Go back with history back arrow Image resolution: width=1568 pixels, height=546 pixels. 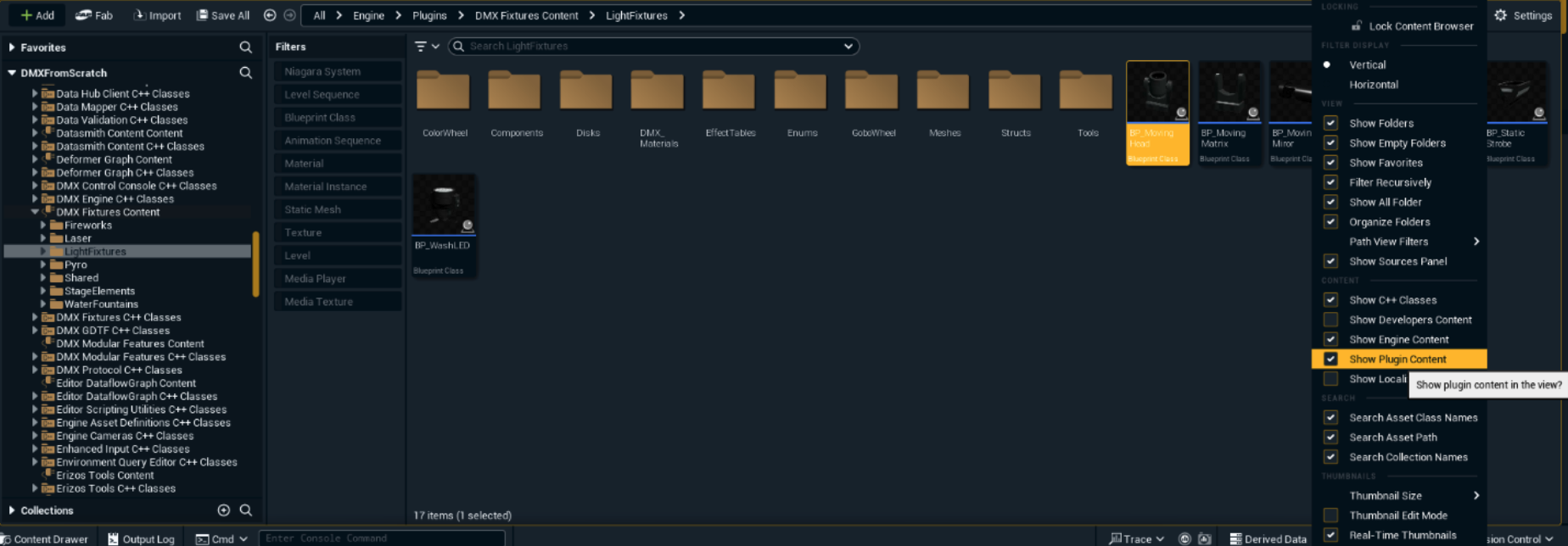point(270,15)
